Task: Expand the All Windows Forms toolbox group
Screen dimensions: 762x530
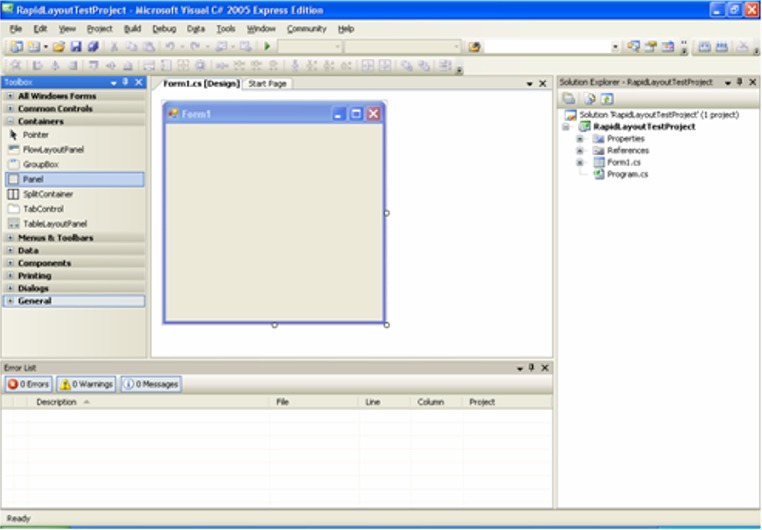Action: point(10,96)
